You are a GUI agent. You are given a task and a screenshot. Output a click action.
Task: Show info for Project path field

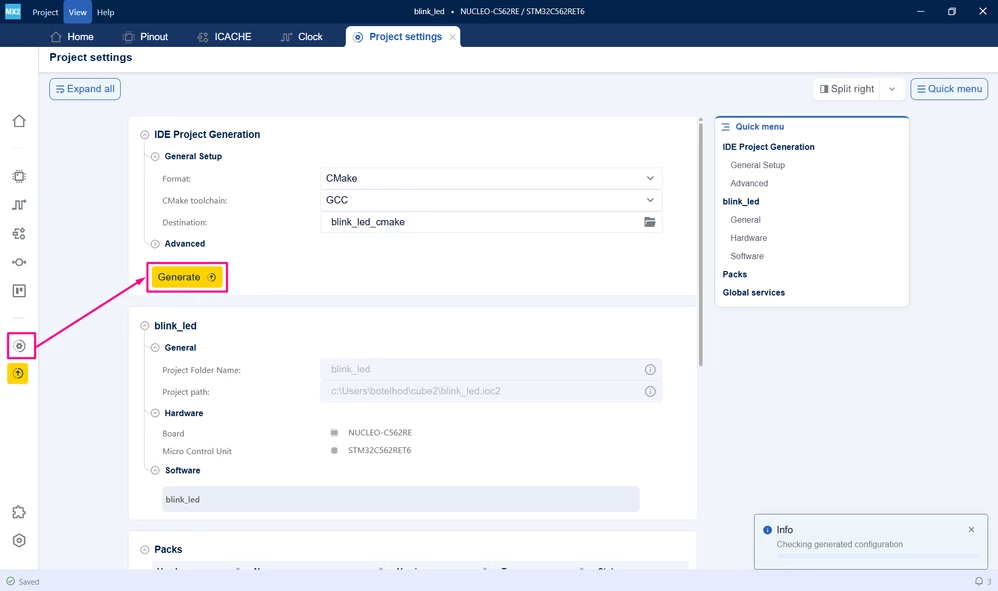click(650, 391)
